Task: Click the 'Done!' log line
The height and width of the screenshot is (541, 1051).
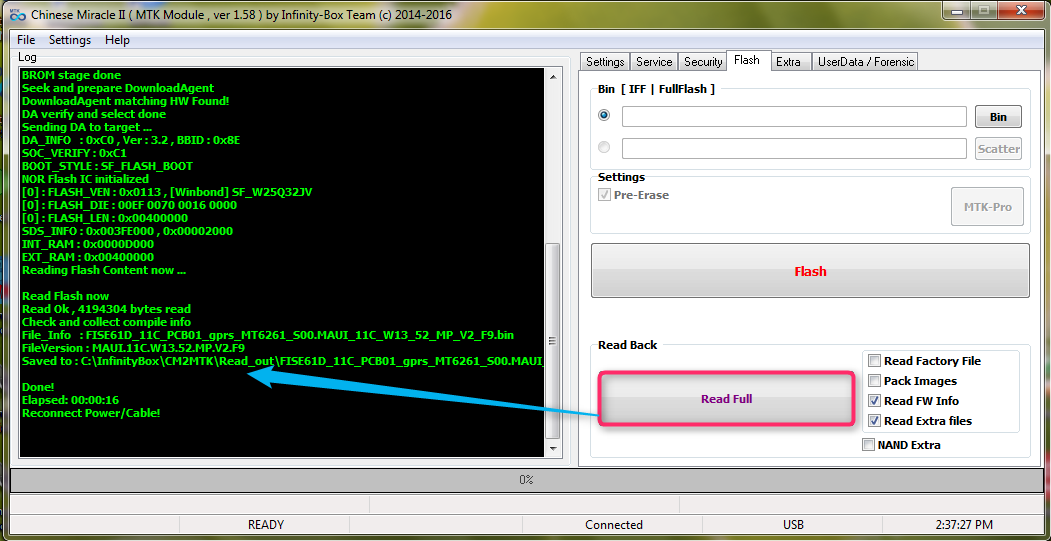Action: click(x=38, y=387)
